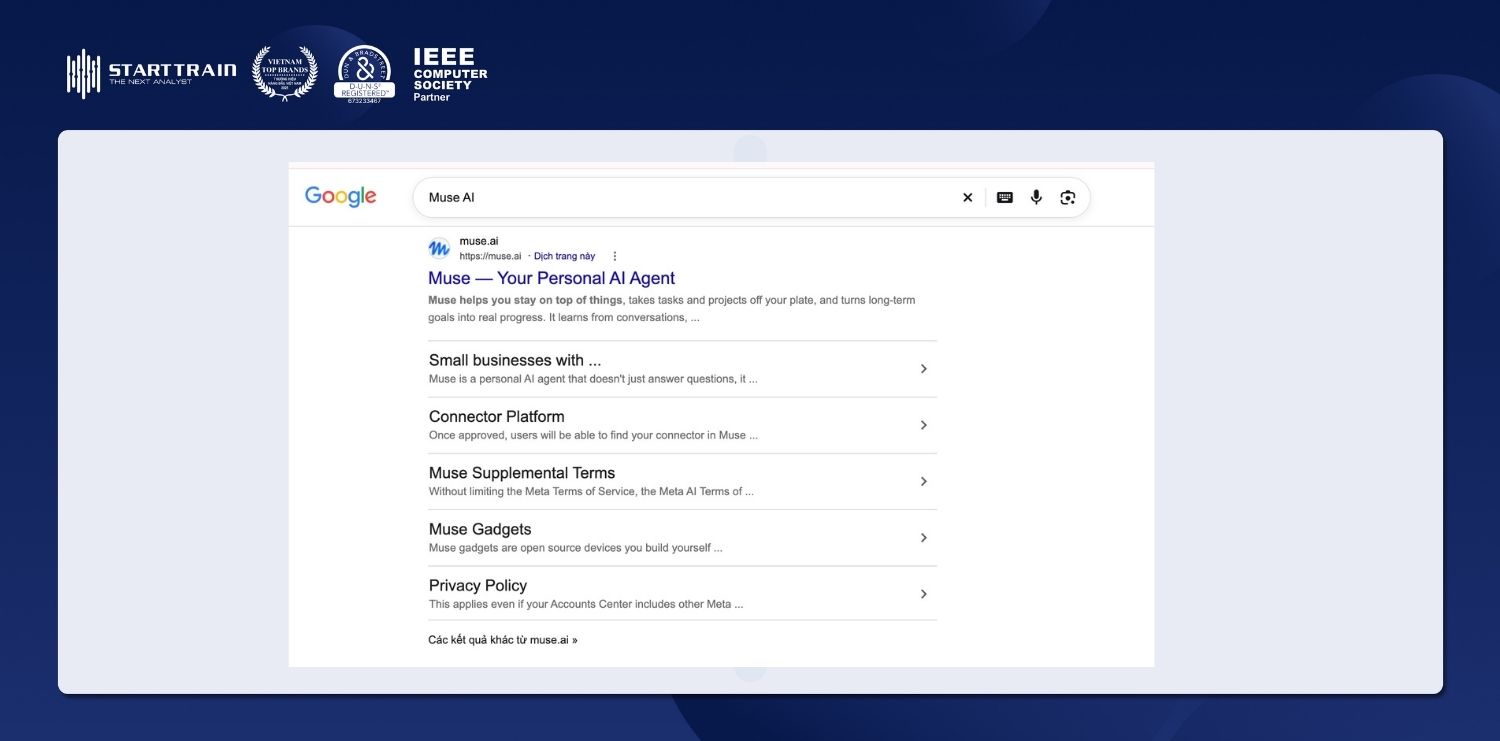Open Các kết quả khác từ muse.ai link
The image size is (1500, 741).
coord(503,640)
